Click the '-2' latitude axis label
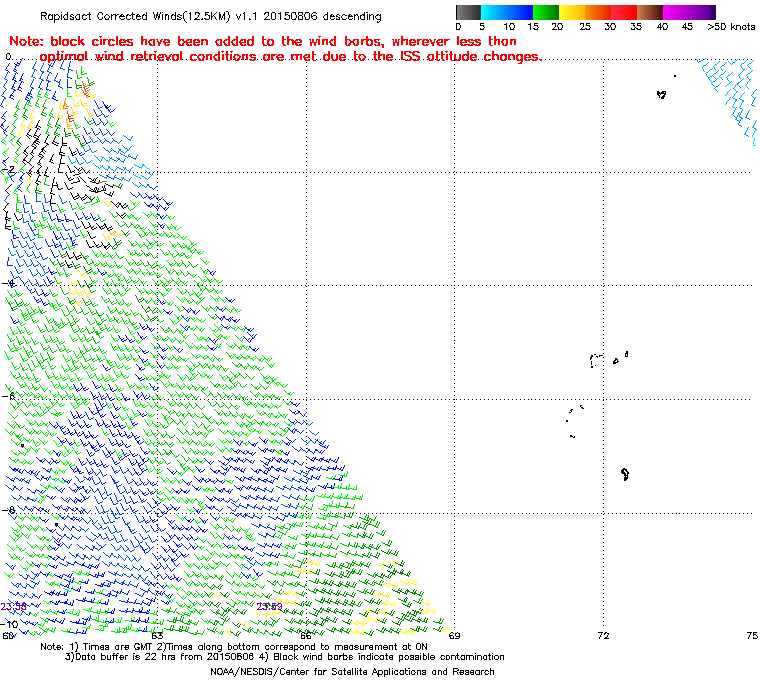 [x=8, y=170]
